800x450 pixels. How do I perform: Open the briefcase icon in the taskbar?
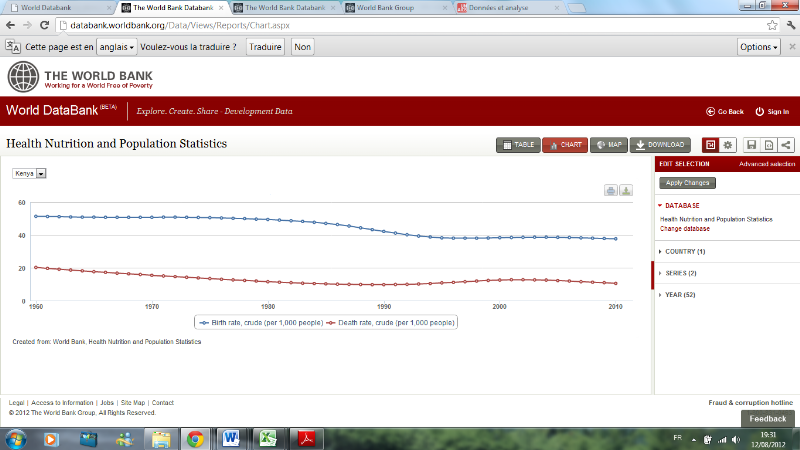(x=88, y=439)
